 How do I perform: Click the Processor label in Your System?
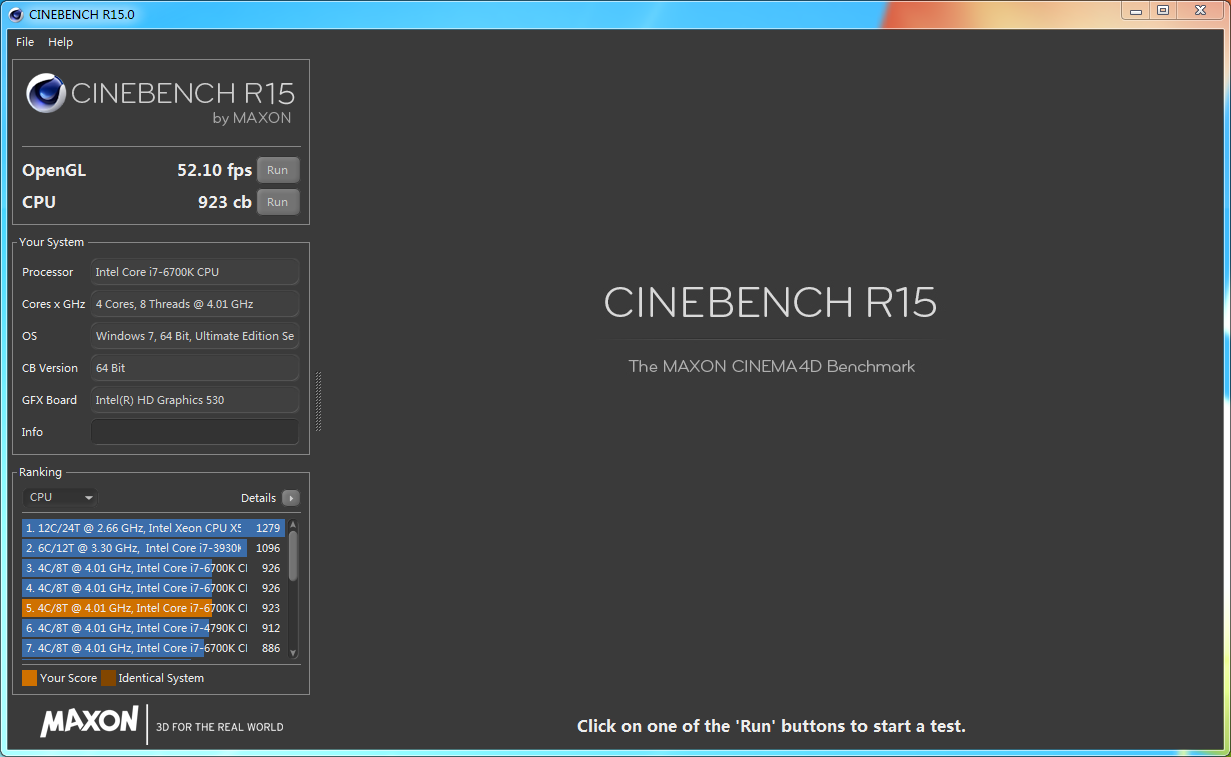(x=48, y=272)
